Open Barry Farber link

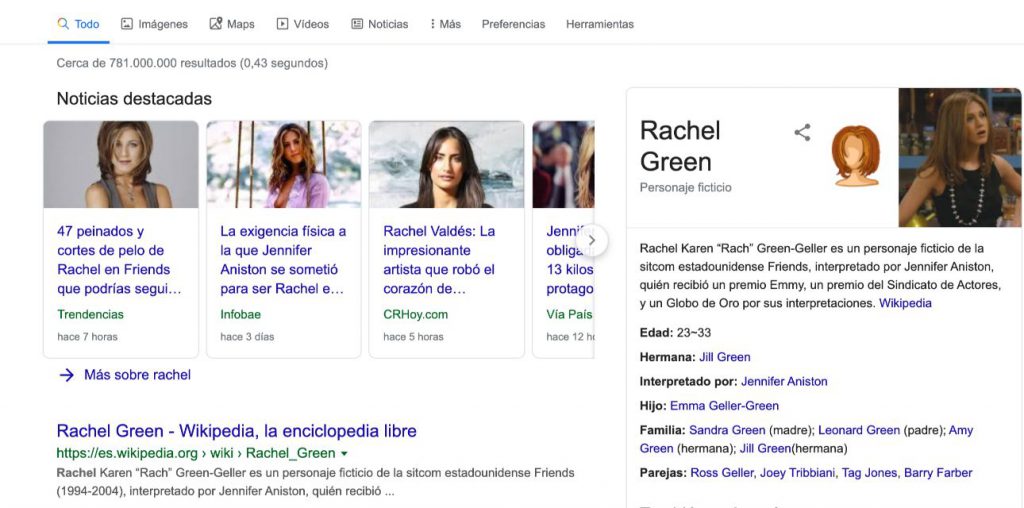click(938, 473)
